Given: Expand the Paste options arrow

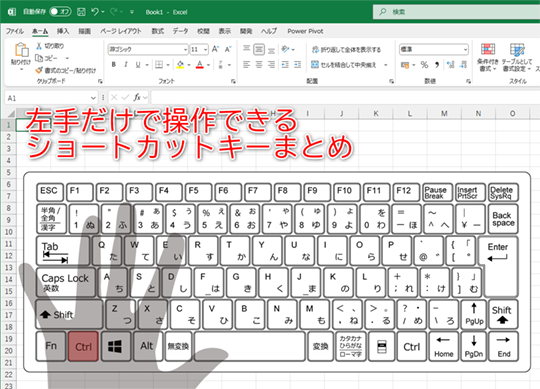Looking at the screenshot, I should click(21, 69).
